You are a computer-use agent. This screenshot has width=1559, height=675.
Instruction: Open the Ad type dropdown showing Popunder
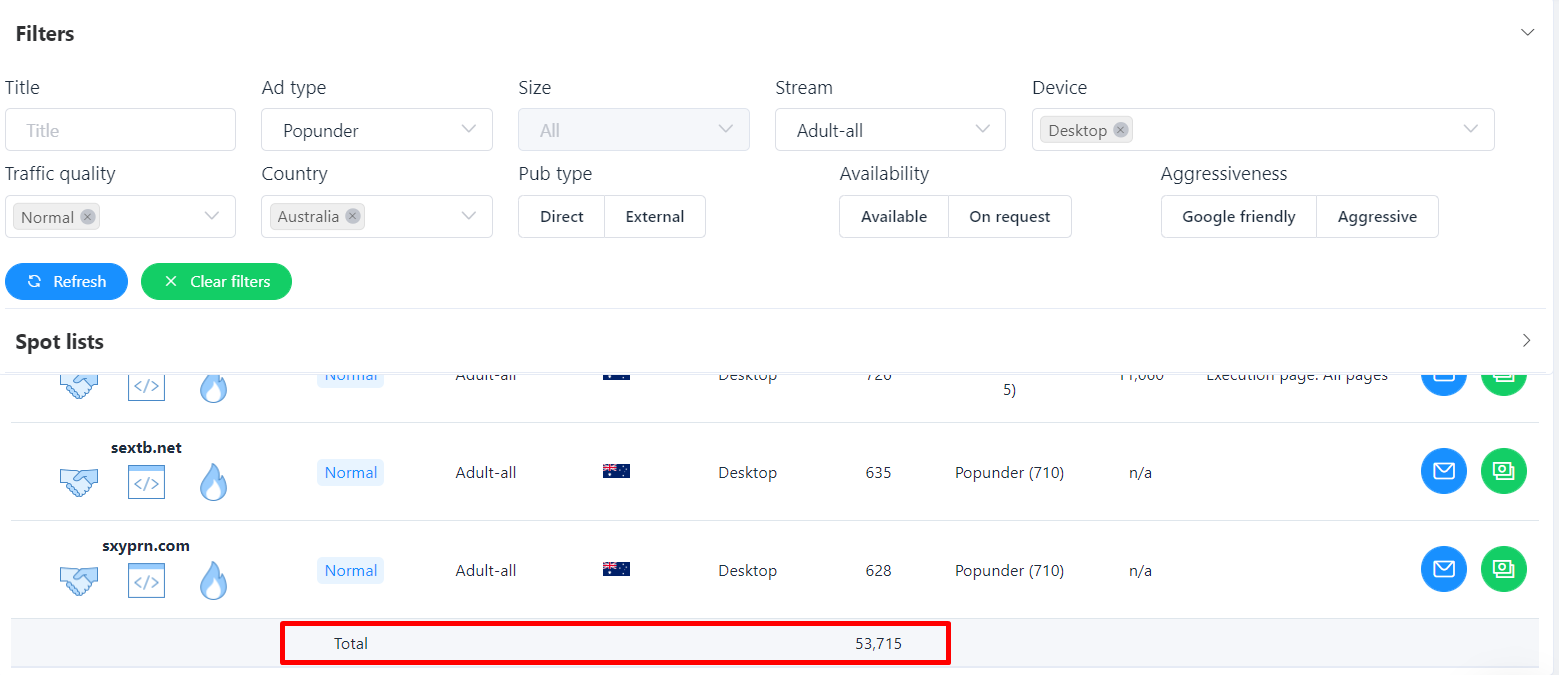(x=376, y=130)
